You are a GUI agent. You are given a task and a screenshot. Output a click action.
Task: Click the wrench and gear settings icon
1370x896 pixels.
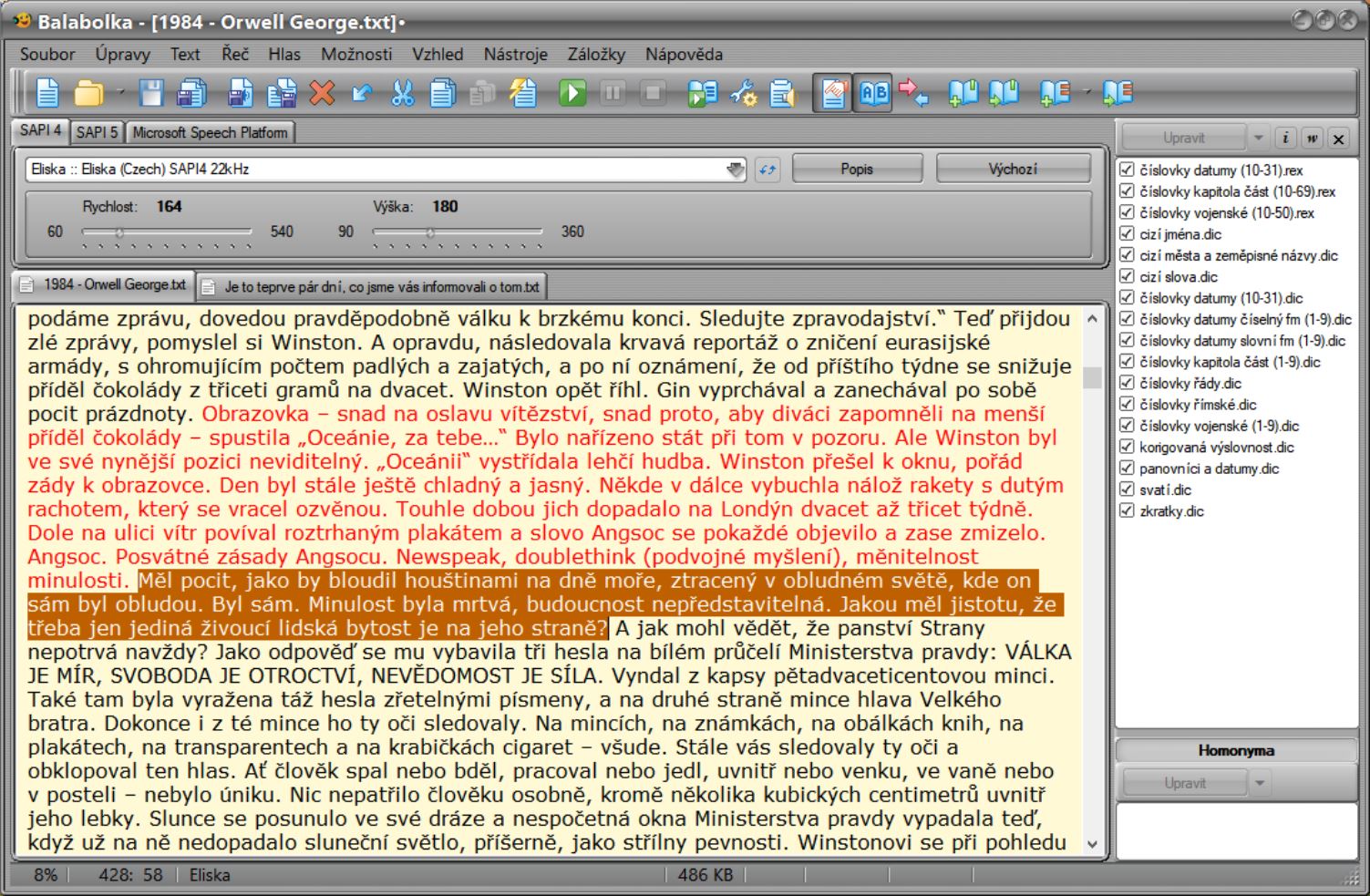[x=743, y=93]
